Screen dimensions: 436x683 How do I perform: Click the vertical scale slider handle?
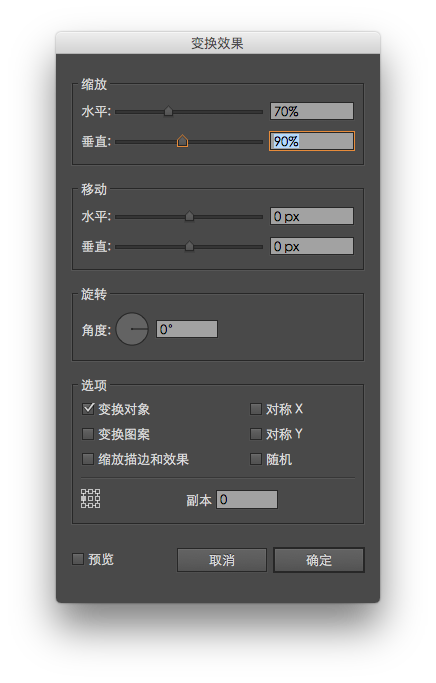[x=183, y=141]
